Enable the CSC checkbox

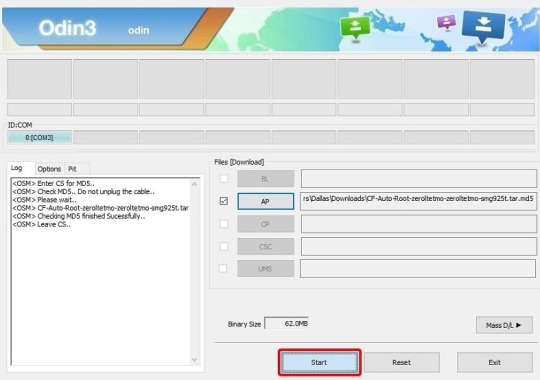pos(224,246)
